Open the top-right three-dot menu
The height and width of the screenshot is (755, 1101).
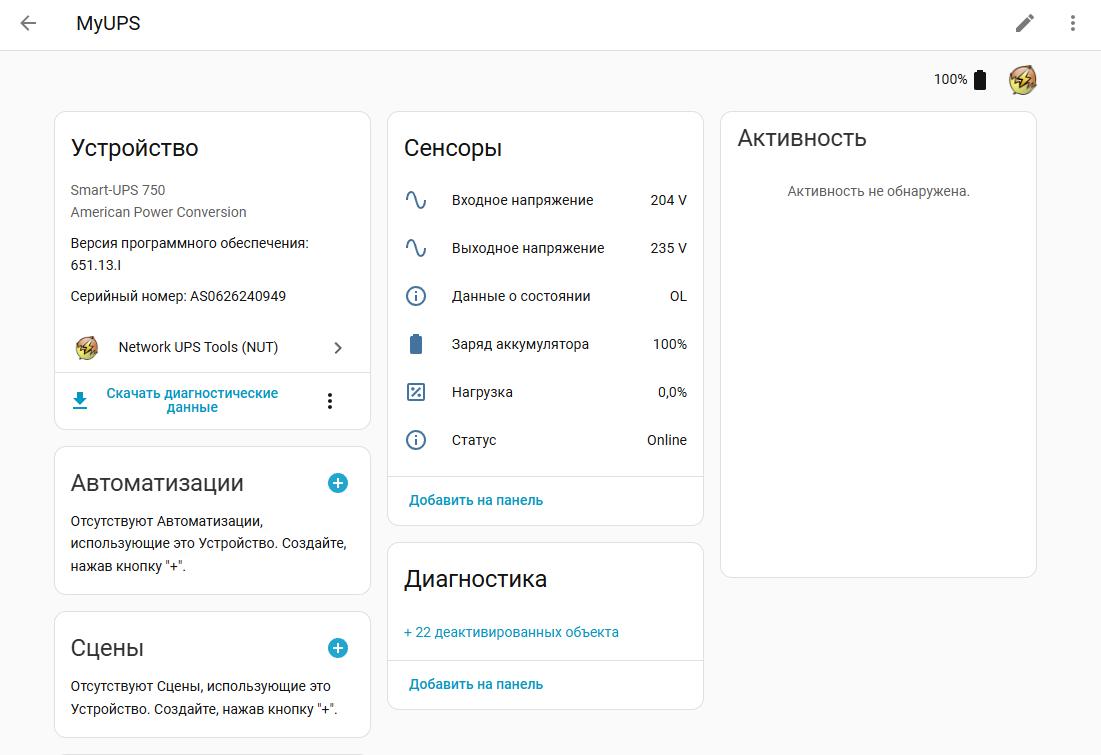(x=1072, y=23)
